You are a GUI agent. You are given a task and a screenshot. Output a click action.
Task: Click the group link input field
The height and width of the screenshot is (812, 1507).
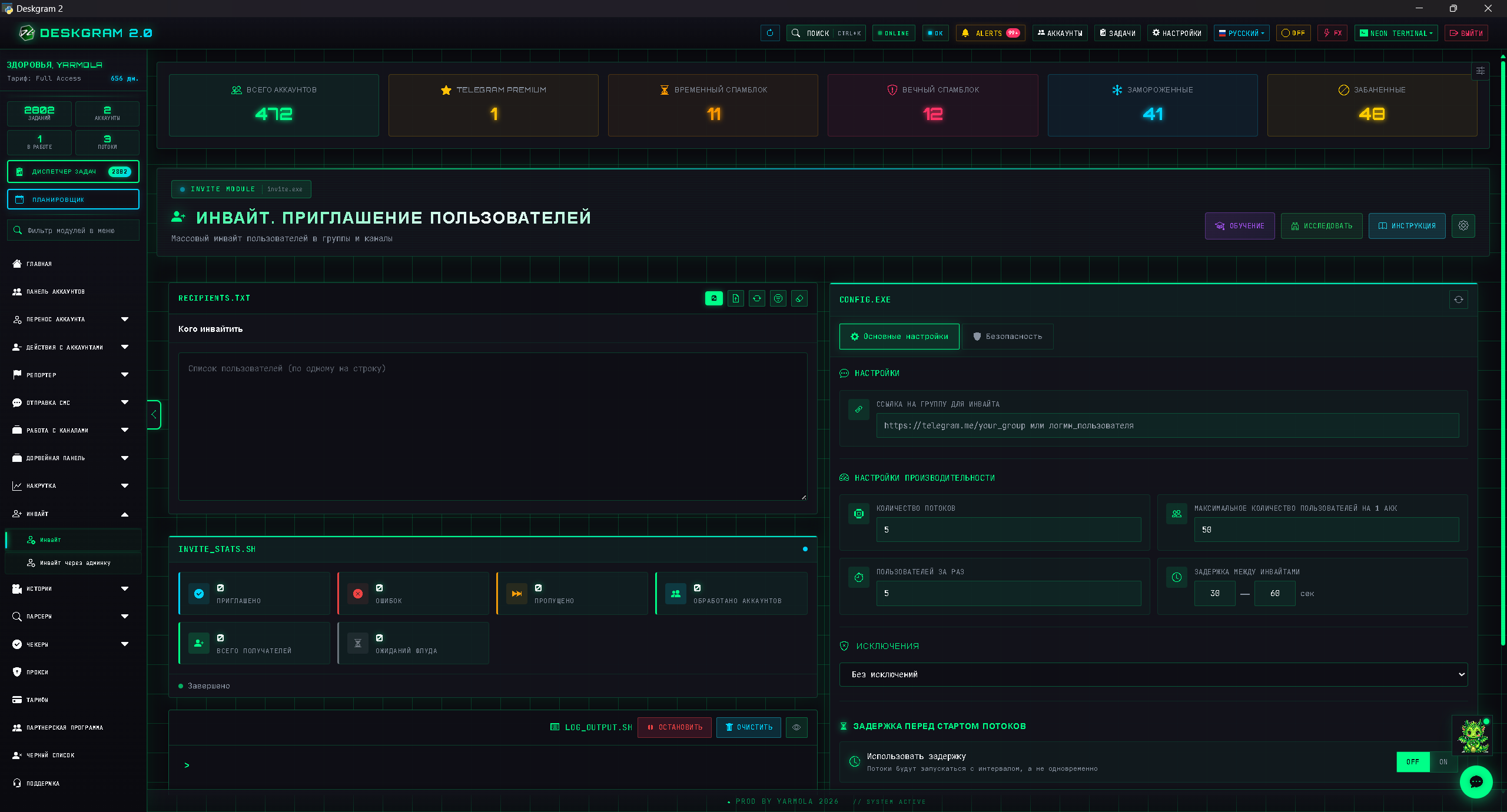[x=1167, y=425]
